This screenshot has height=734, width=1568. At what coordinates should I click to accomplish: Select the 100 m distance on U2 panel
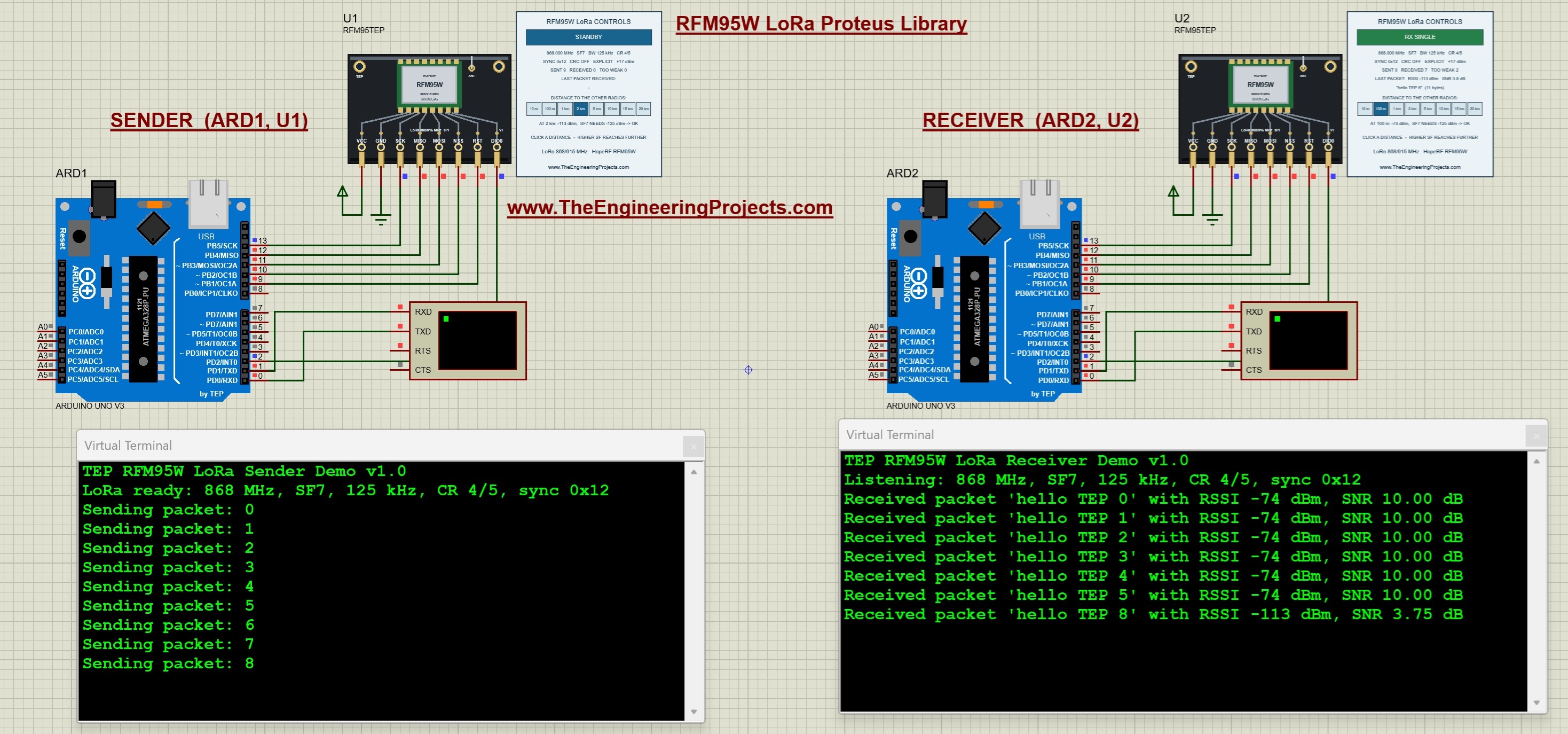[x=1381, y=109]
